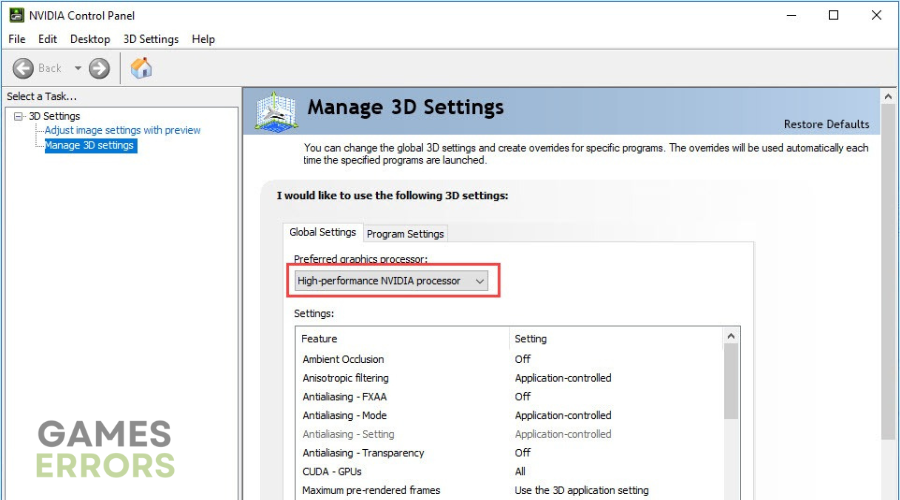This screenshot has height=500, width=900.
Task: Open the File menu
Action: click(x=17, y=39)
